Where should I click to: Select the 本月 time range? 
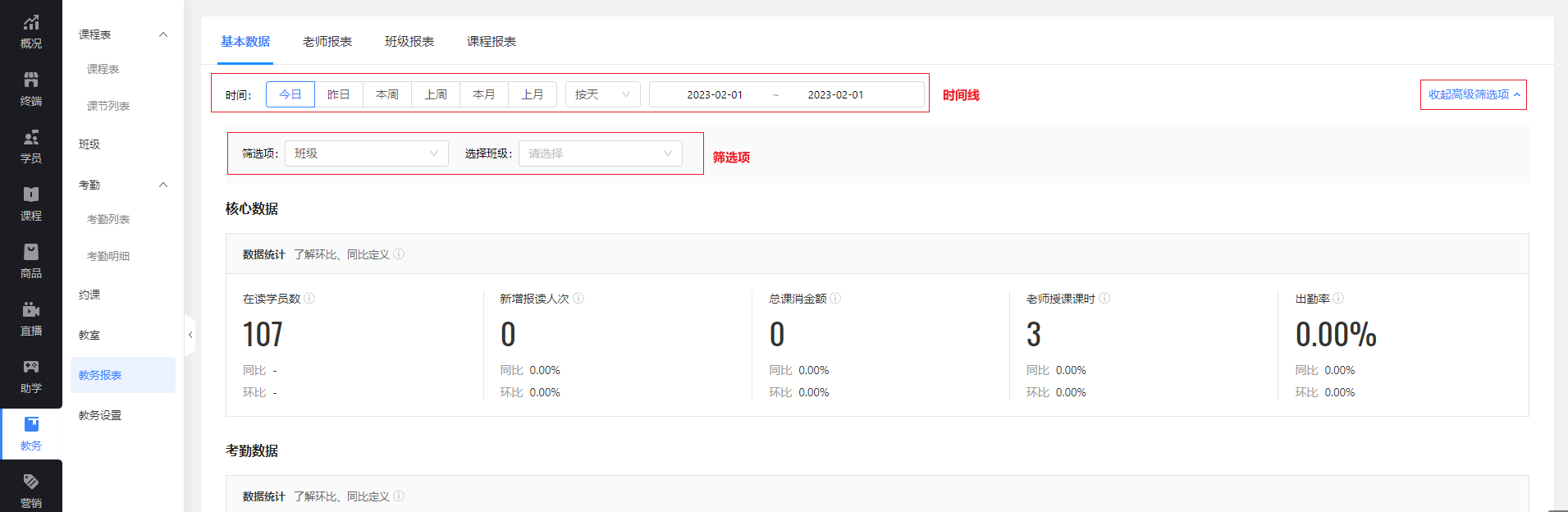[484, 94]
